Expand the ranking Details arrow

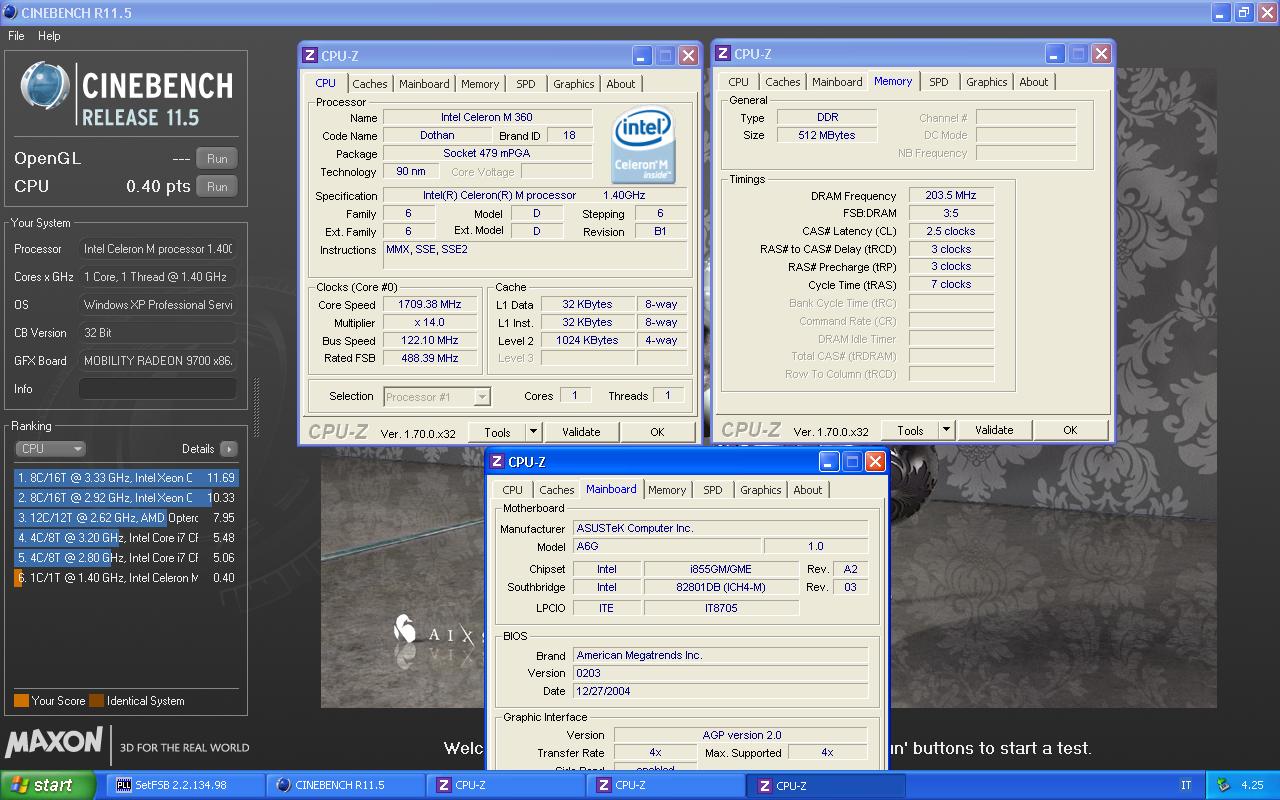229,449
